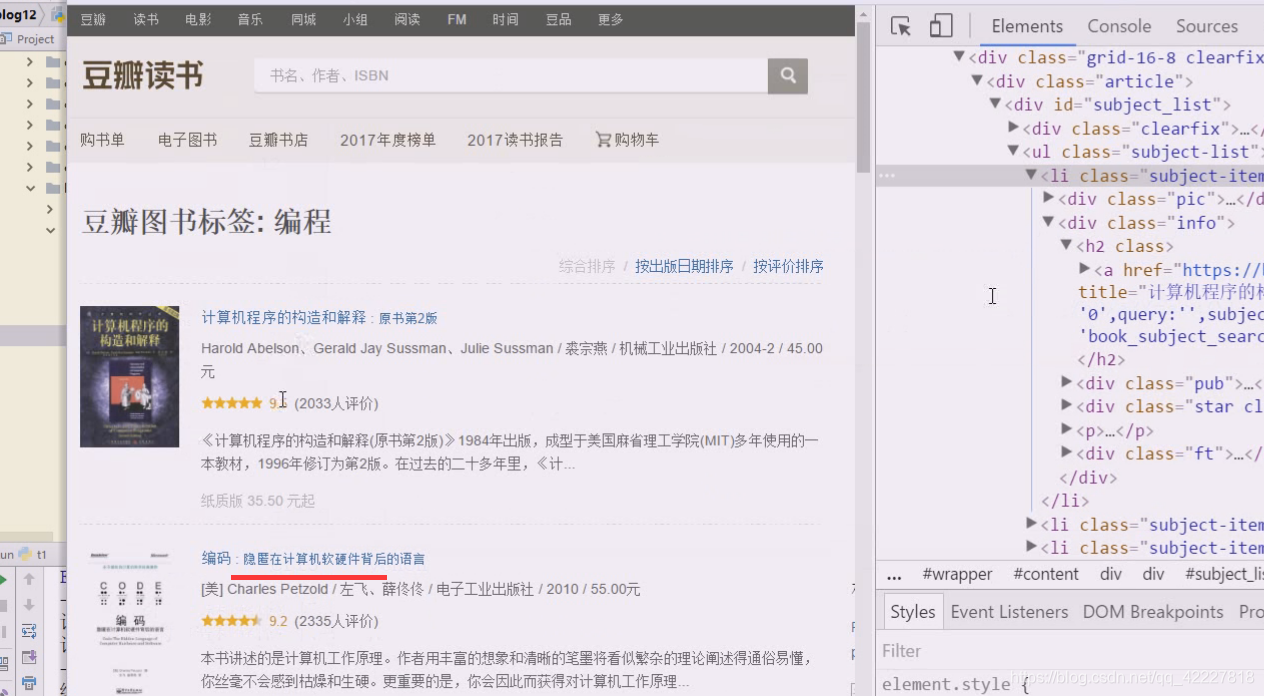
Task: Click the inspect element picker icon in DevTools
Action: click(900, 27)
